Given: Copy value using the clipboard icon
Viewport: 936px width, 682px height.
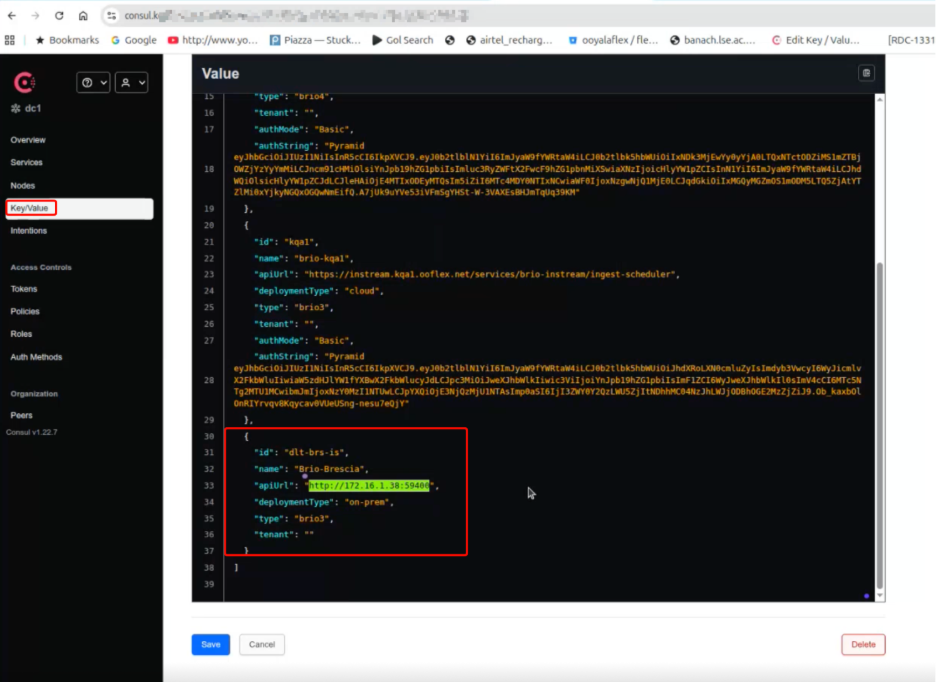Looking at the screenshot, I should click(x=866, y=73).
